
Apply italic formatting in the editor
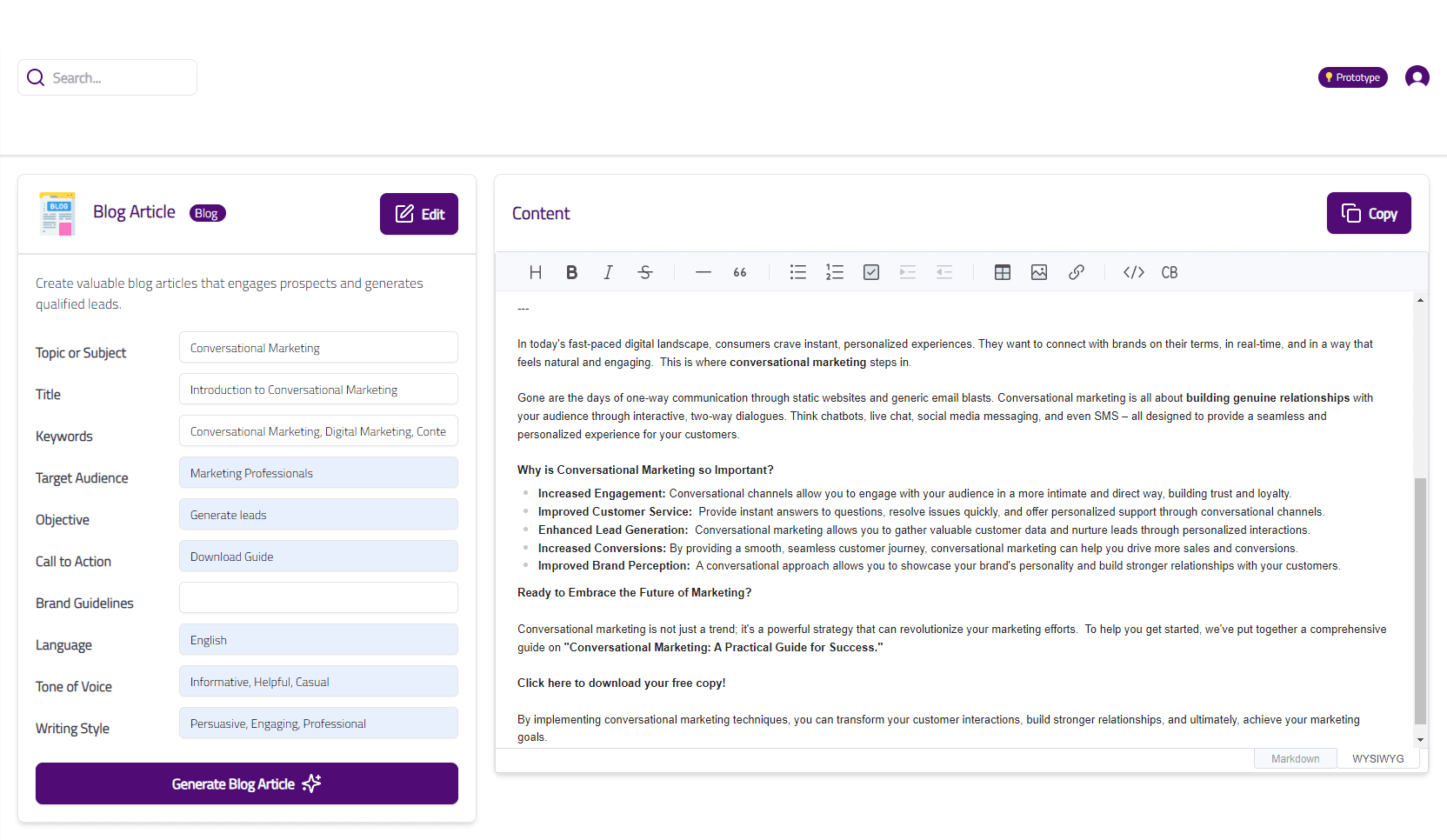point(608,272)
